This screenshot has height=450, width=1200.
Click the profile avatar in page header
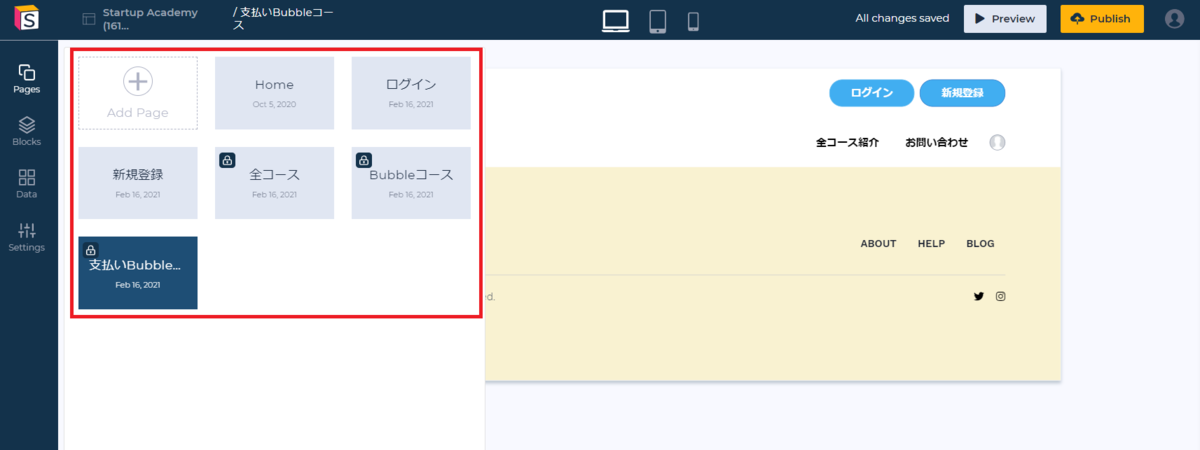click(x=997, y=142)
